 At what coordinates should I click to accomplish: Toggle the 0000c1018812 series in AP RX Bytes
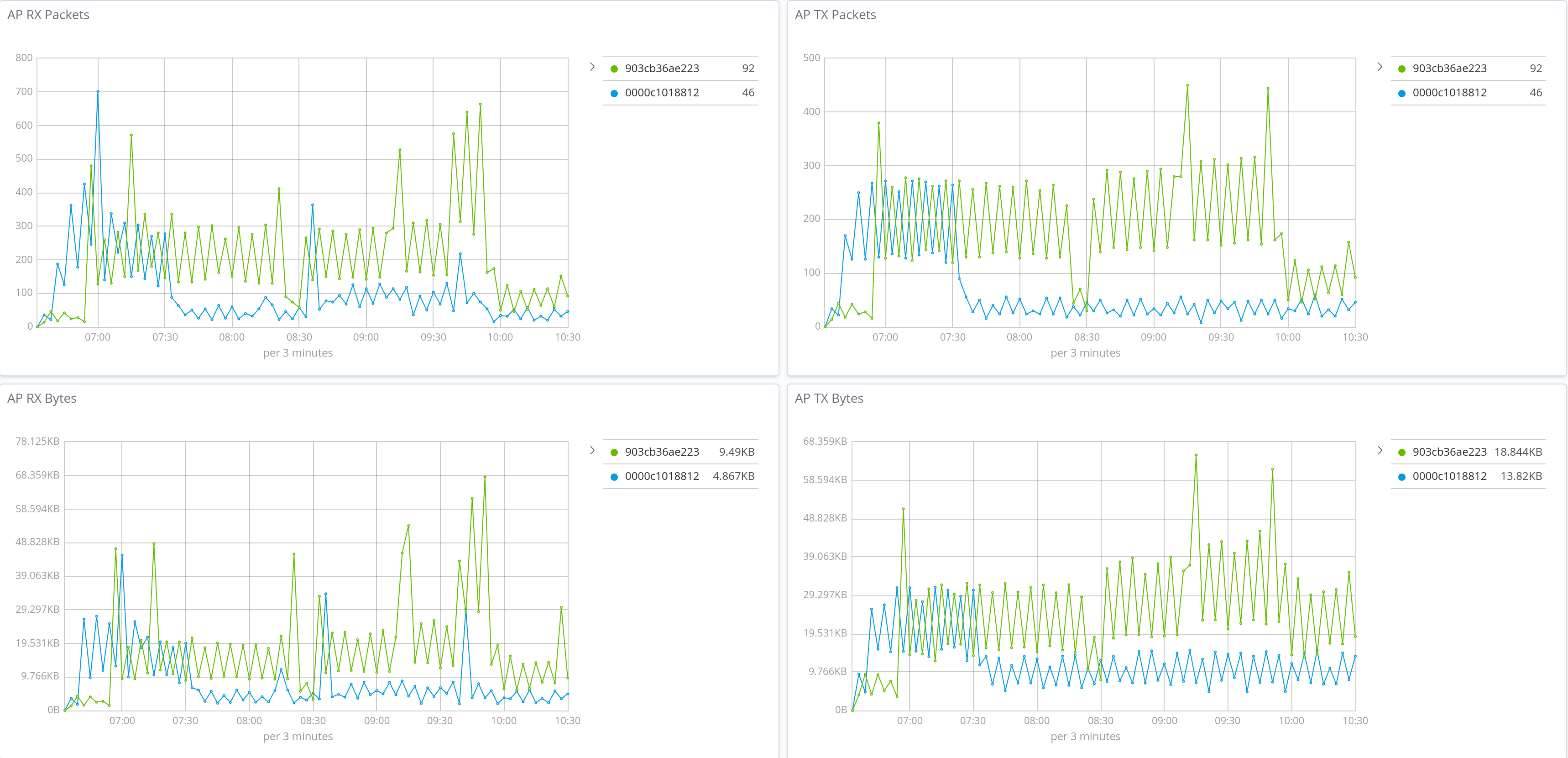661,476
